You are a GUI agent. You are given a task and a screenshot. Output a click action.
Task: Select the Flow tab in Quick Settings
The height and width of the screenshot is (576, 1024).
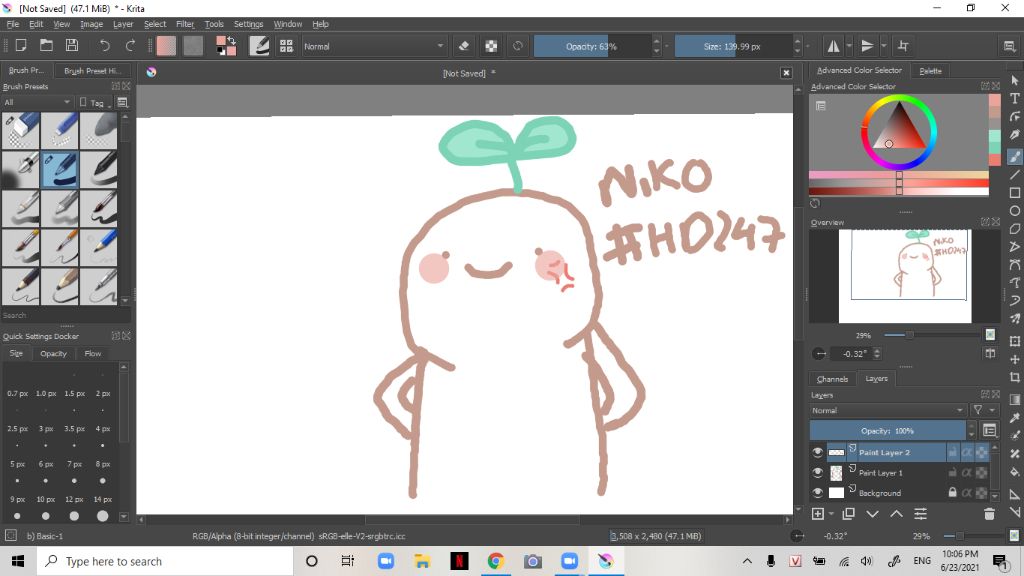pyautogui.click(x=93, y=353)
